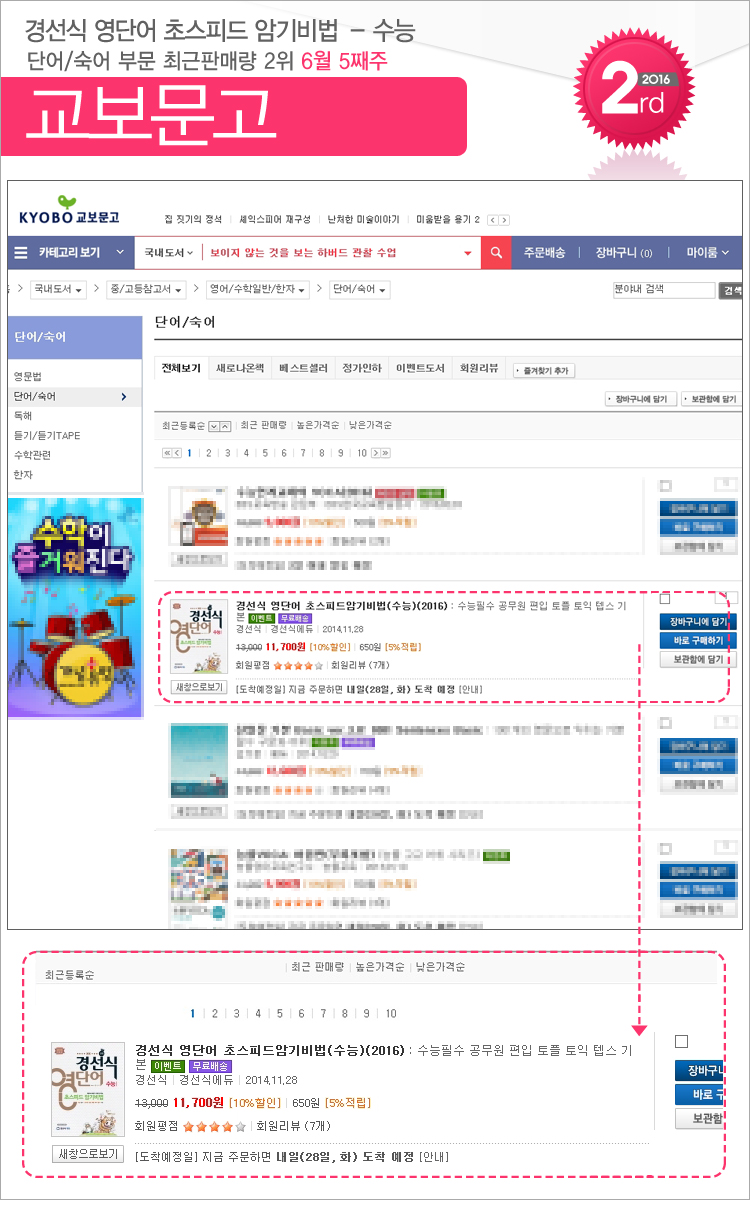This screenshot has width=750, height=1226.
Task: Go to next page arrow in pagination
Action: click(376, 453)
